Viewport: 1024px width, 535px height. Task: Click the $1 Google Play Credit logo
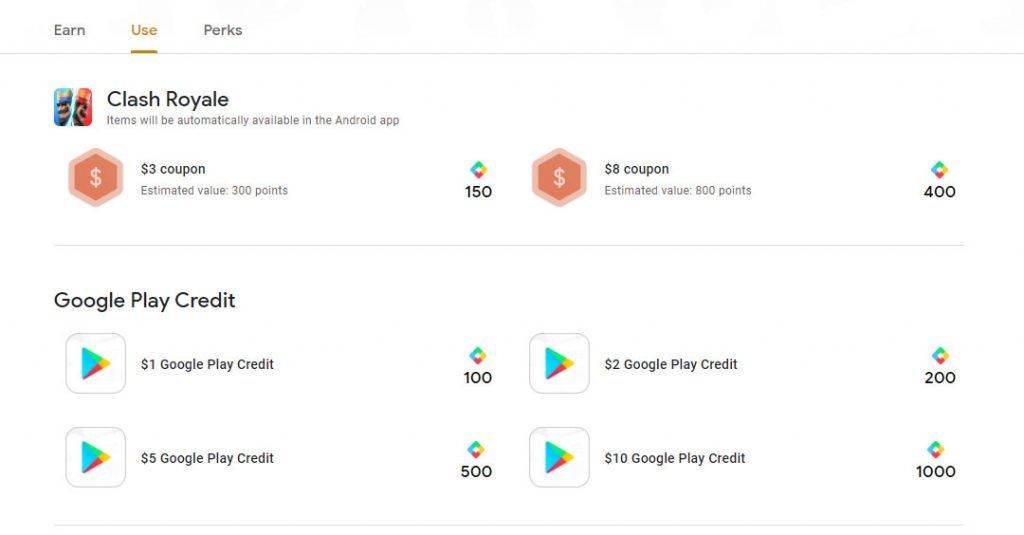[x=95, y=363]
